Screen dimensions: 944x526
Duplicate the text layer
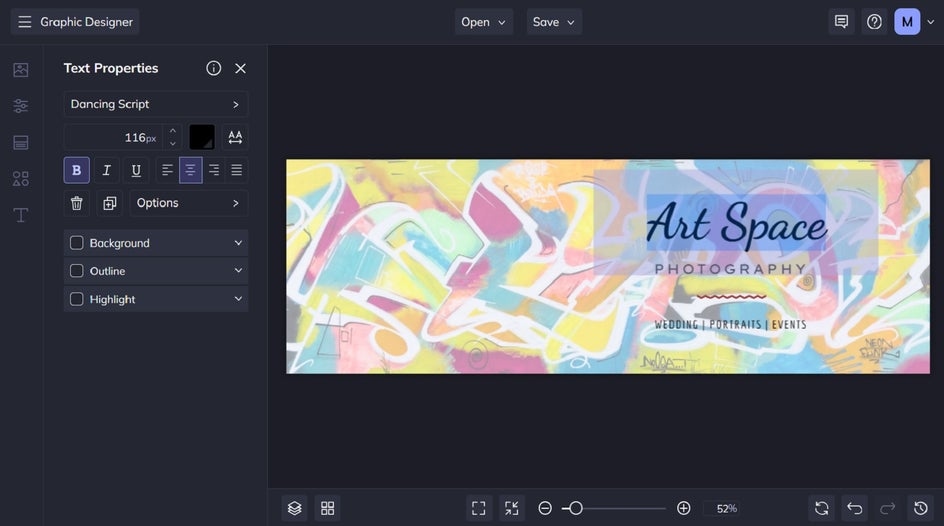tap(110, 203)
